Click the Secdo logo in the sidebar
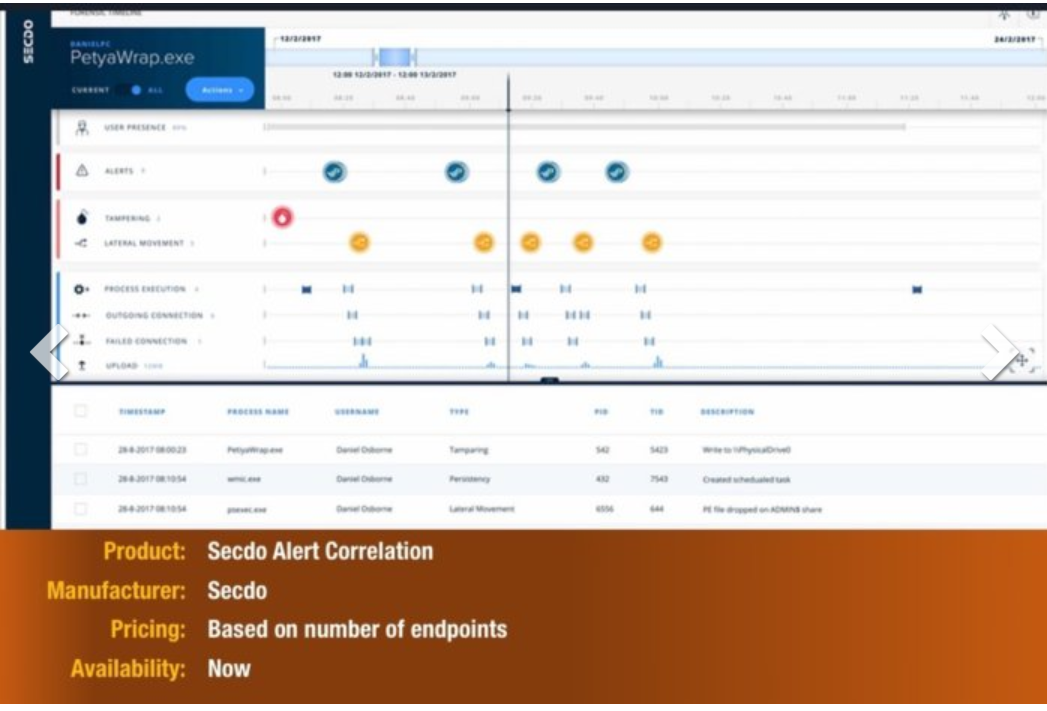 (27, 41)
